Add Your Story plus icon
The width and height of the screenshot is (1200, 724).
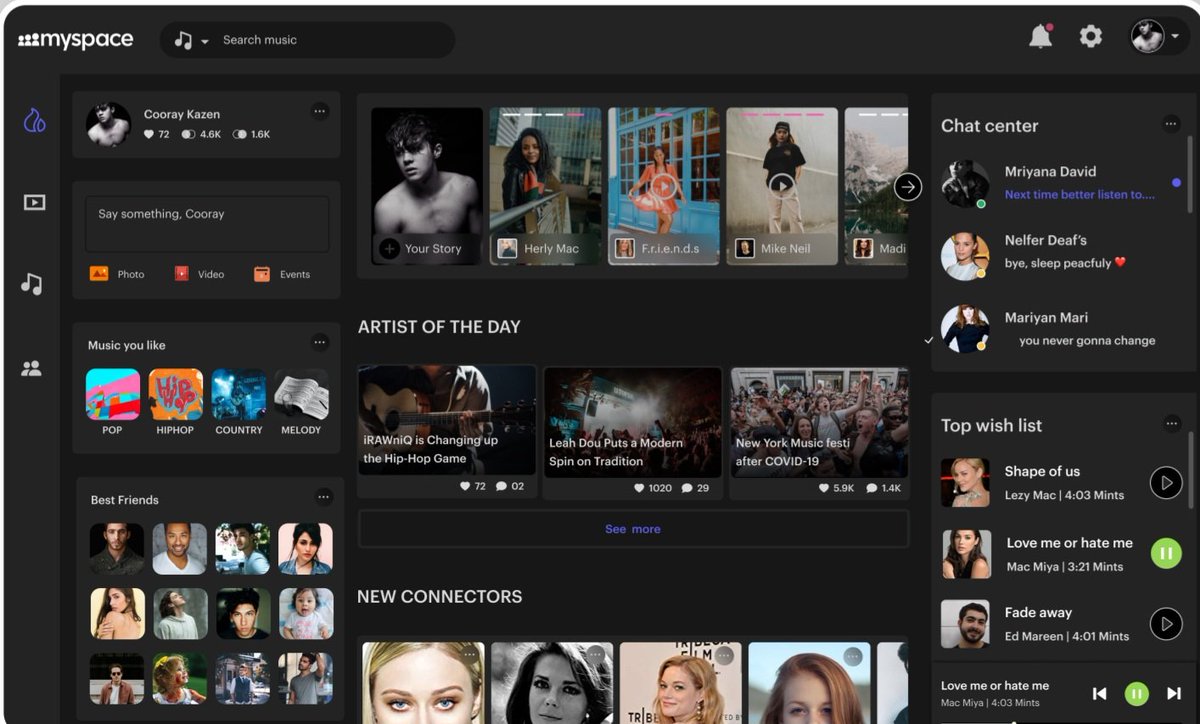click(x=390, y=249)
